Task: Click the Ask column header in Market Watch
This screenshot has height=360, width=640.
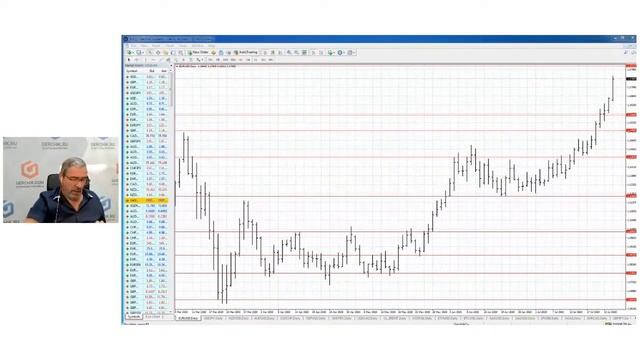Action: coord(163,71)
